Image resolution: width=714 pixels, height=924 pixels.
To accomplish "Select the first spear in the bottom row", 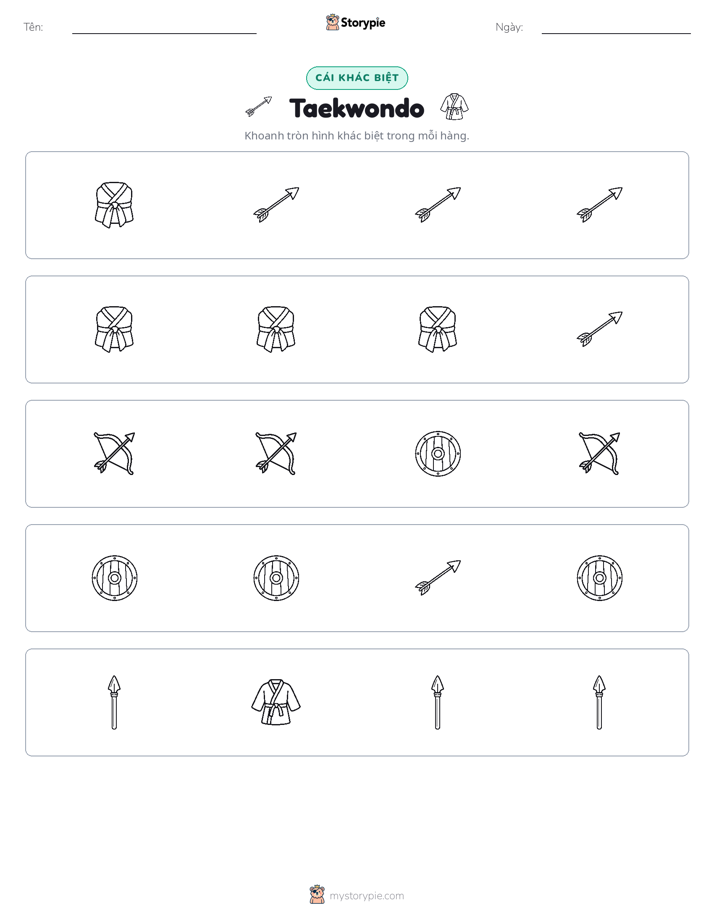I will [114, 702].
